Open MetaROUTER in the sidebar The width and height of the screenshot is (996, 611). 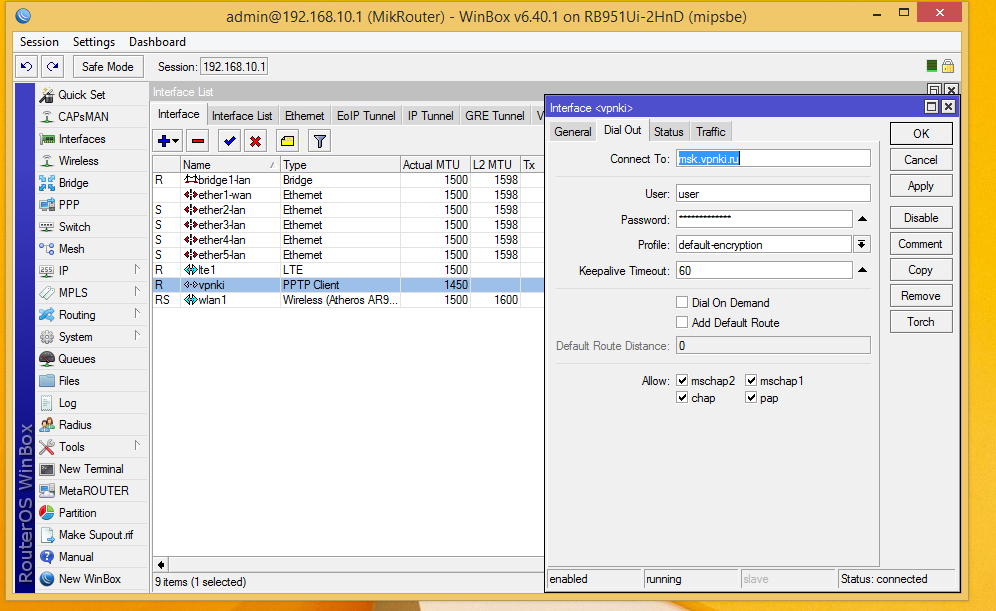click(93, 491)
